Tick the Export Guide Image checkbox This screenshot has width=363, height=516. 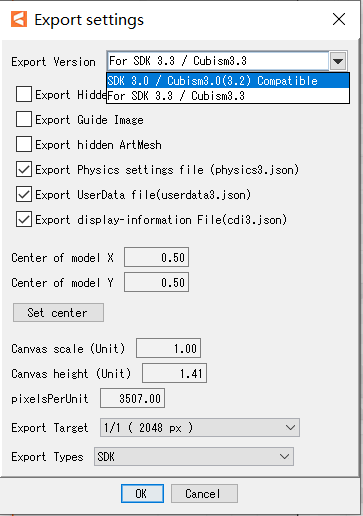(24, 119)
